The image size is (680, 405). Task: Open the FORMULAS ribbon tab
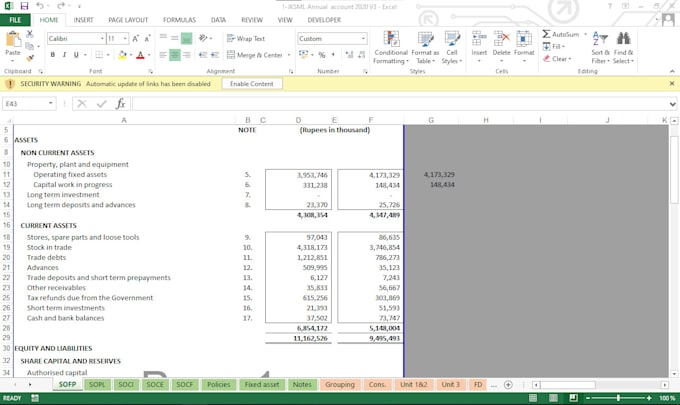click(179, 20)
